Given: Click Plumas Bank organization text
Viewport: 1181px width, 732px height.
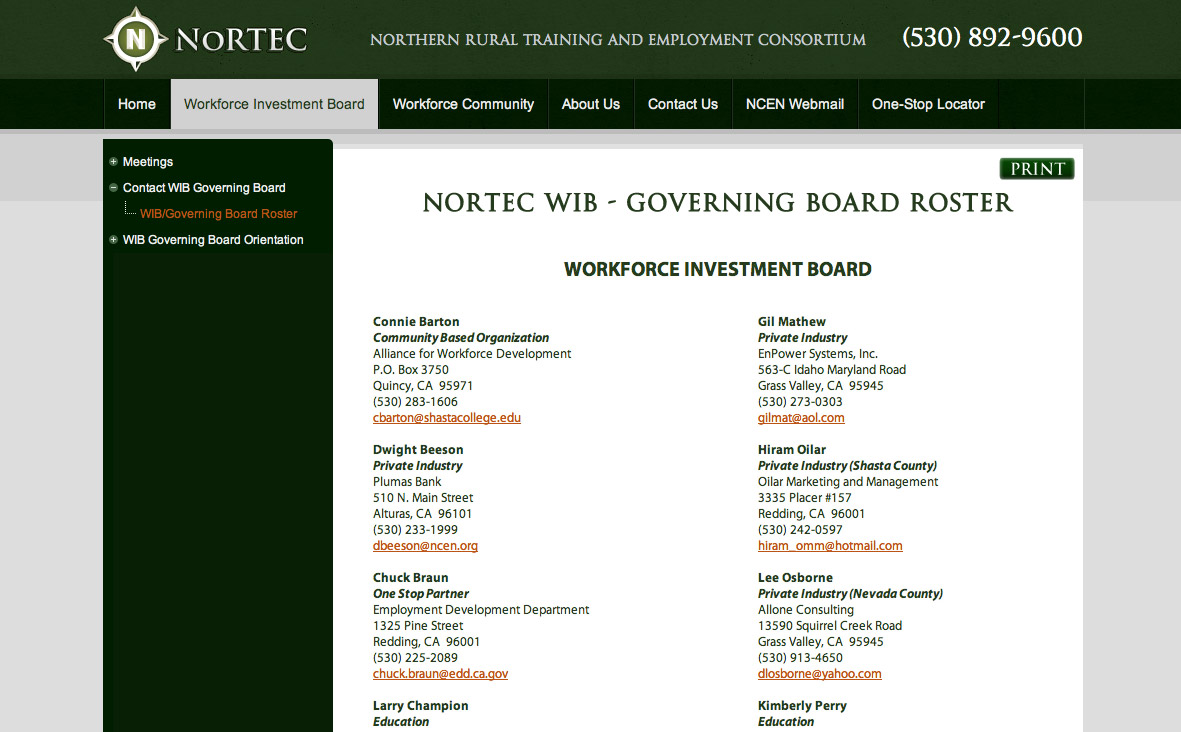Looking at the screenshot, I should 407,482.
